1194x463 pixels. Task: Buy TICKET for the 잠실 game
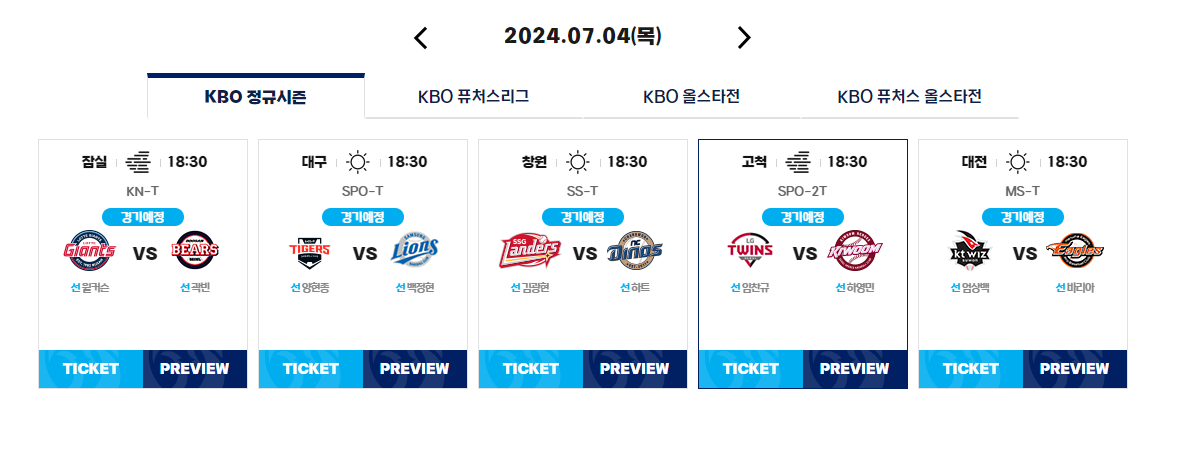pos(91,369)
